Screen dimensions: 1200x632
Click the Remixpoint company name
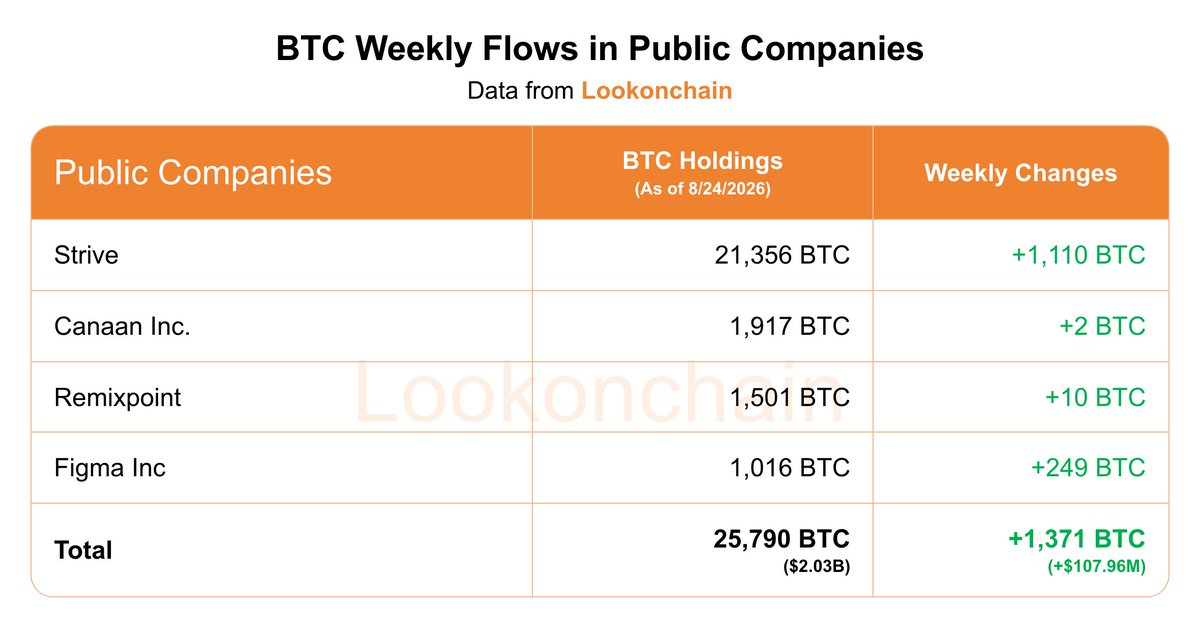(x=118, y=397)
